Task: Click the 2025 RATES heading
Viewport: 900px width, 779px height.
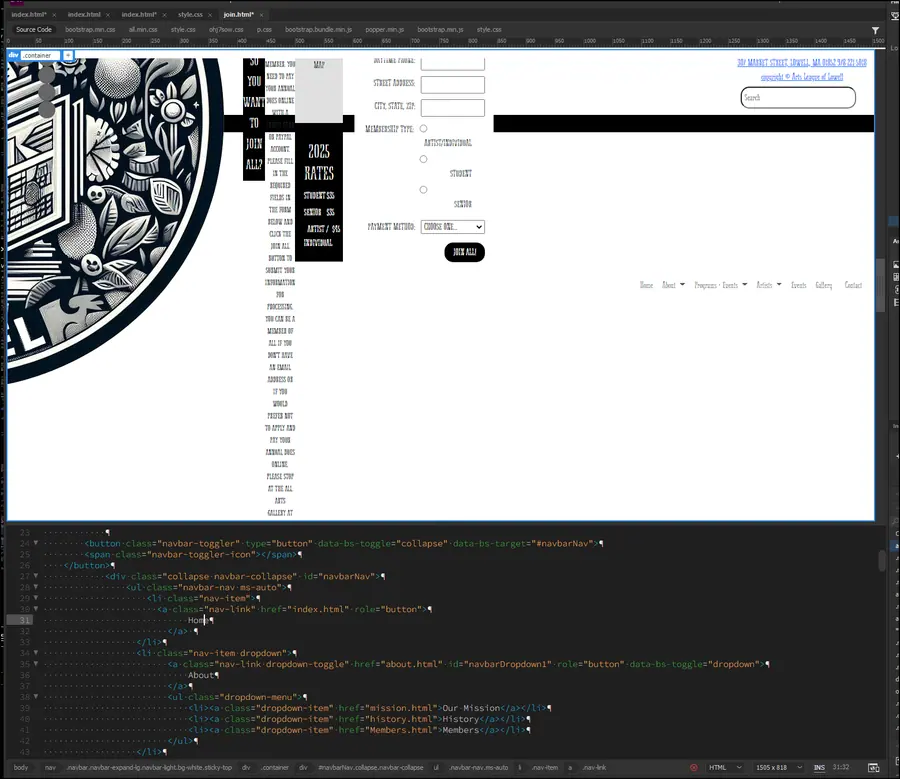Action: point(319,162)
